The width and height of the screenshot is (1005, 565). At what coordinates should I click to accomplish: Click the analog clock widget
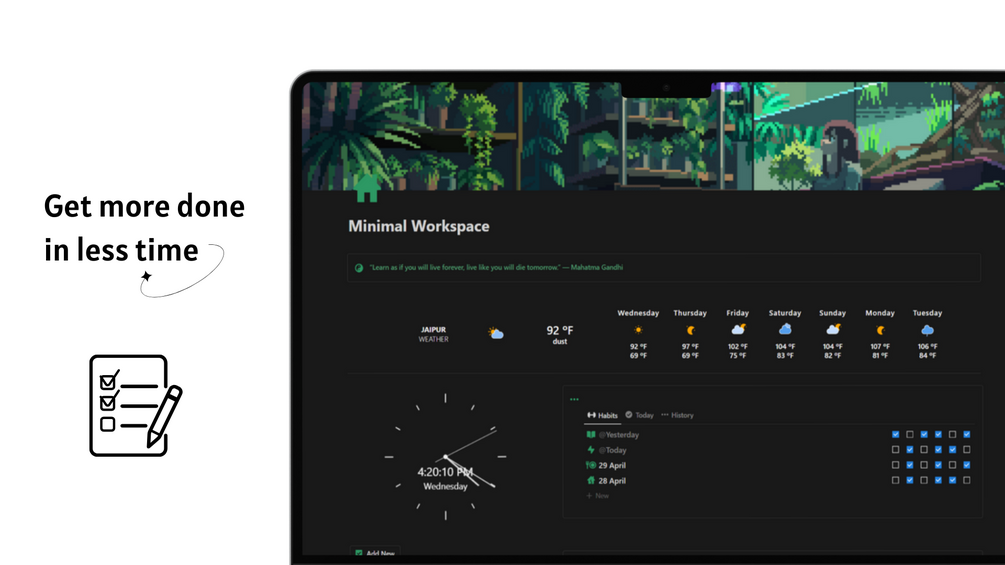(445, 457)
